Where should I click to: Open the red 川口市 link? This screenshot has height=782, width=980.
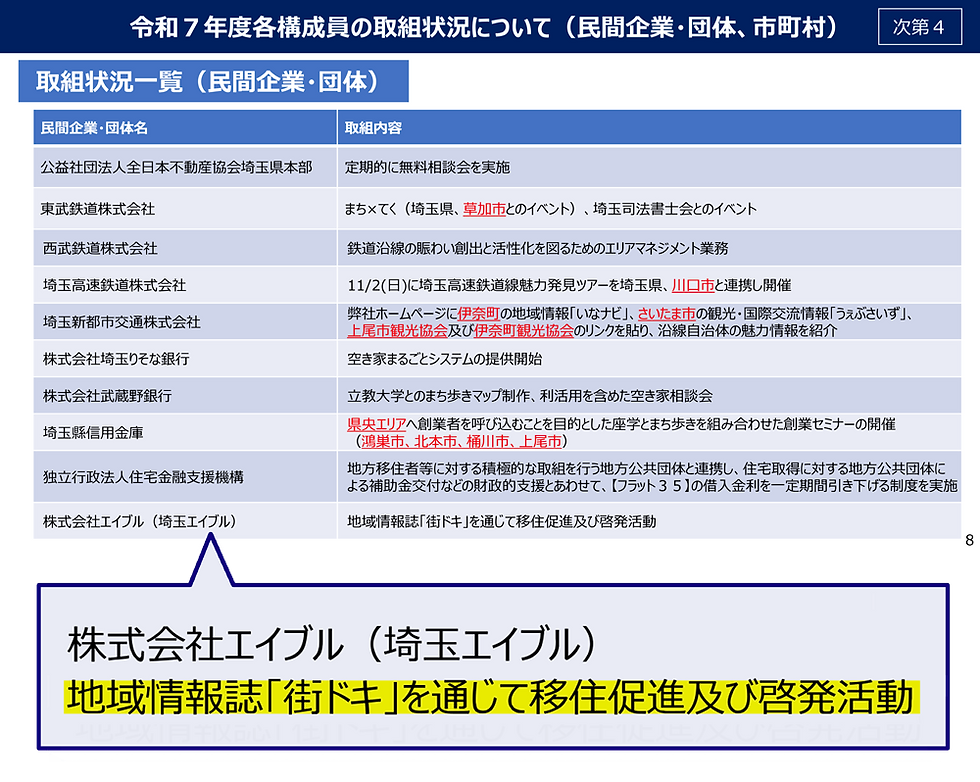[692, 286]
